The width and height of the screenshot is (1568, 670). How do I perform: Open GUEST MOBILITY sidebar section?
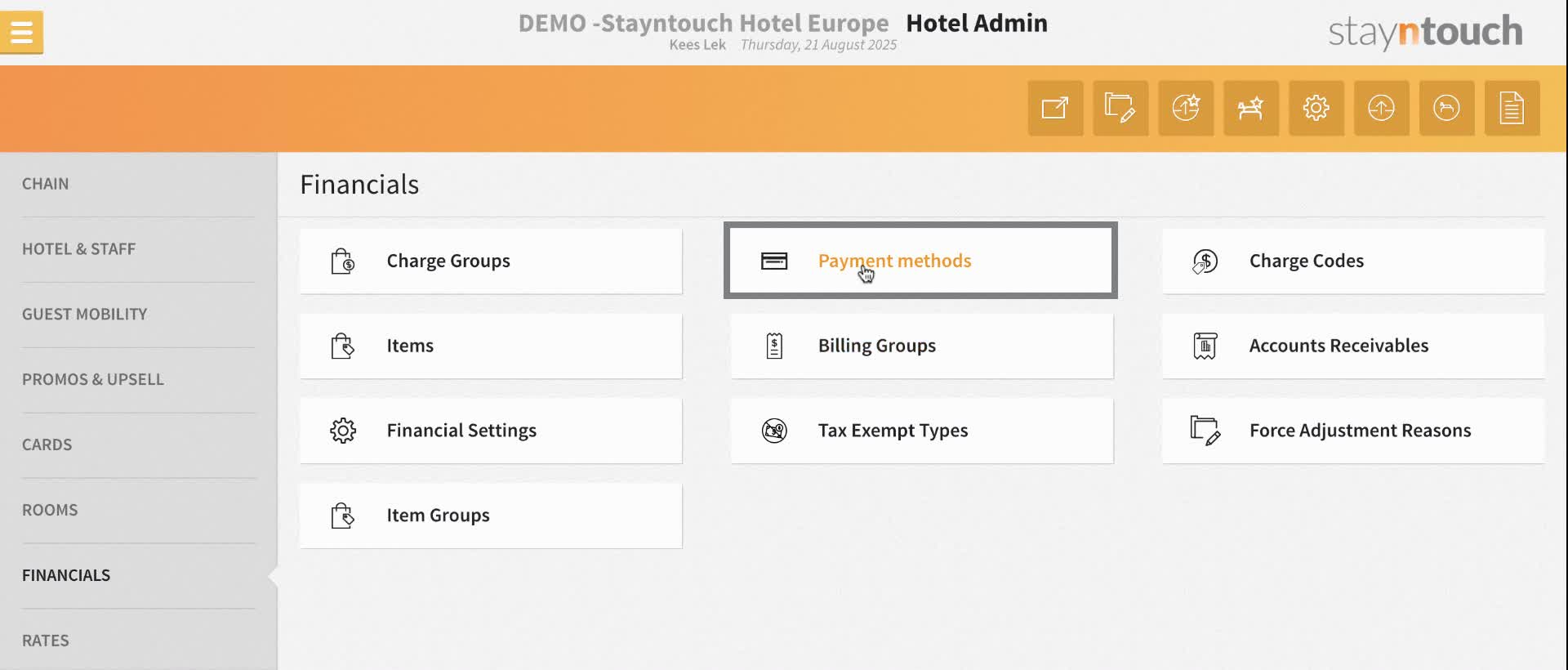[84, 315]
